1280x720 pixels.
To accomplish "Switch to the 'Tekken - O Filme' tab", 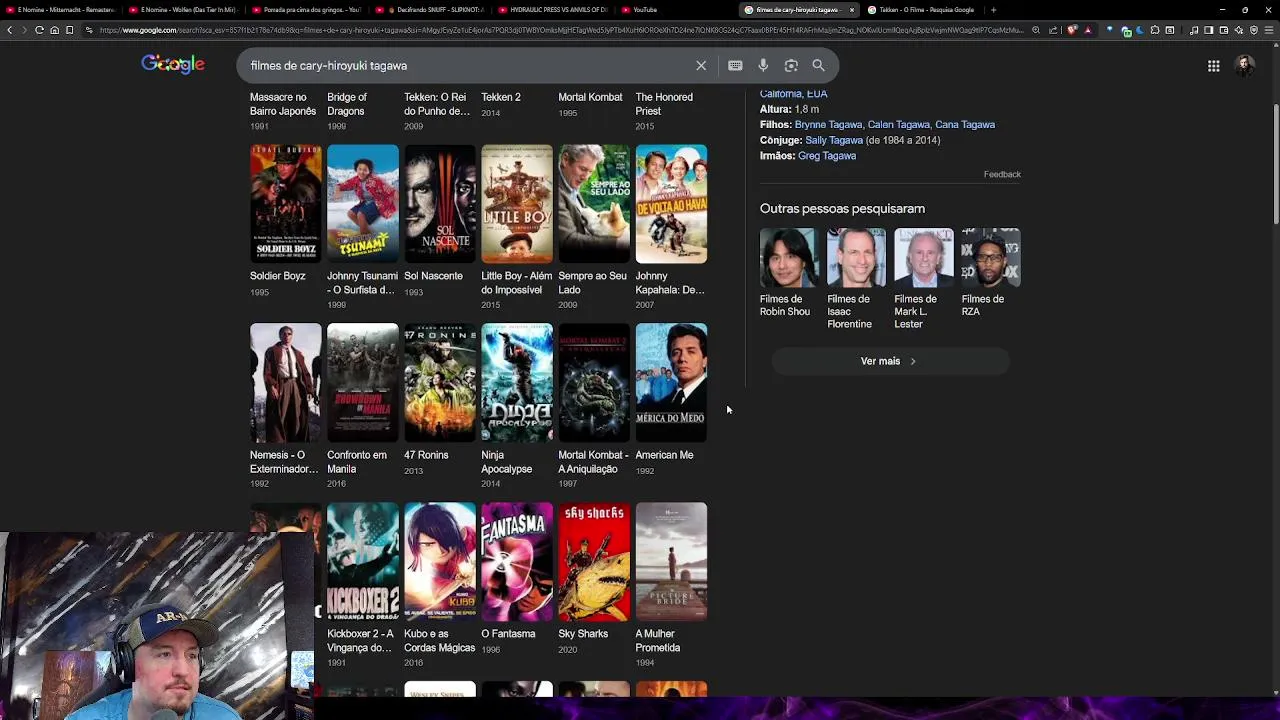I will (922, 10).
